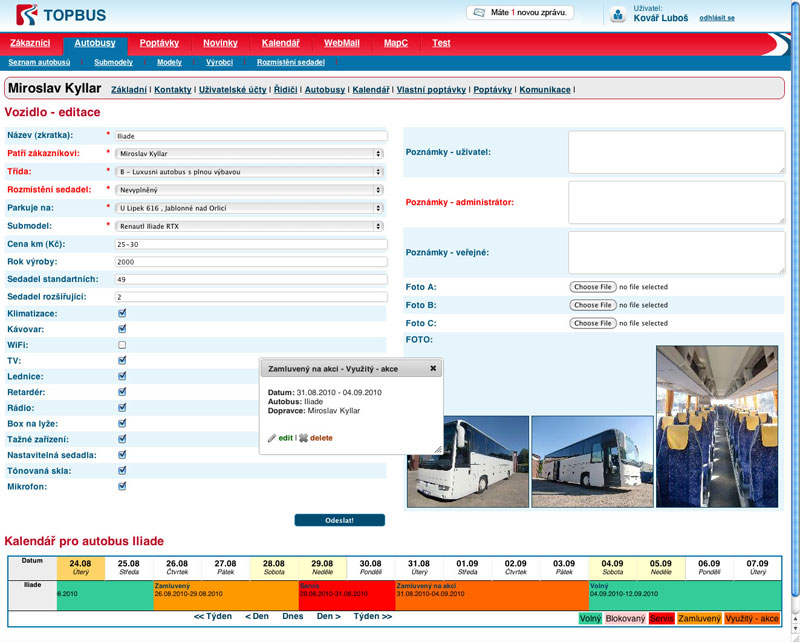The image size is (800, 642).
Task: Toggle the Tónovaná skla checkbox
Action: (122, 471)
